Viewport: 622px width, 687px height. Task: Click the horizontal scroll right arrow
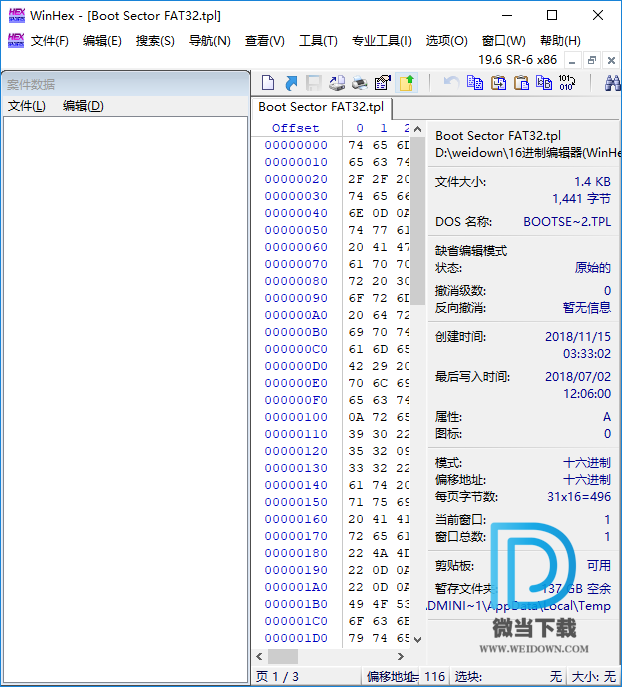(400, 656)
